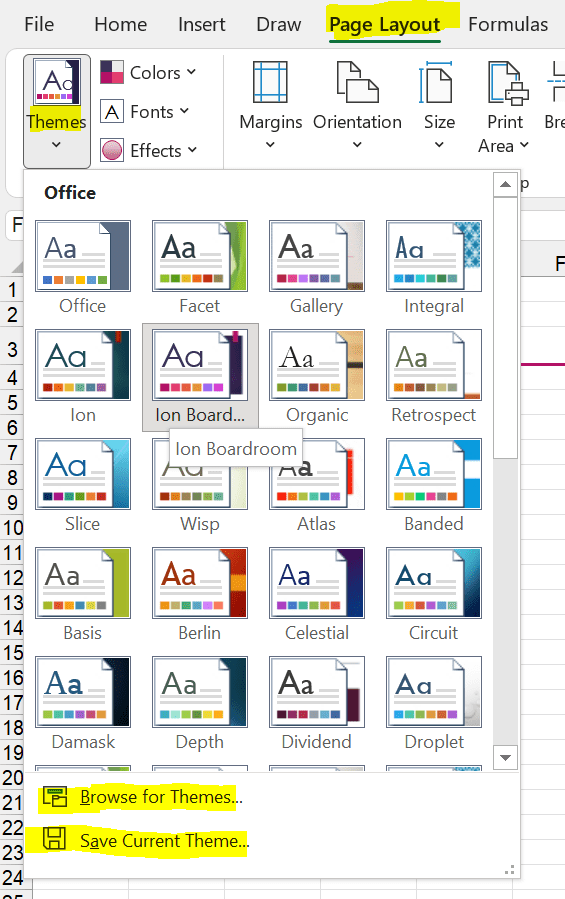Apply the Circuit theme

click(x=434, y=595)
